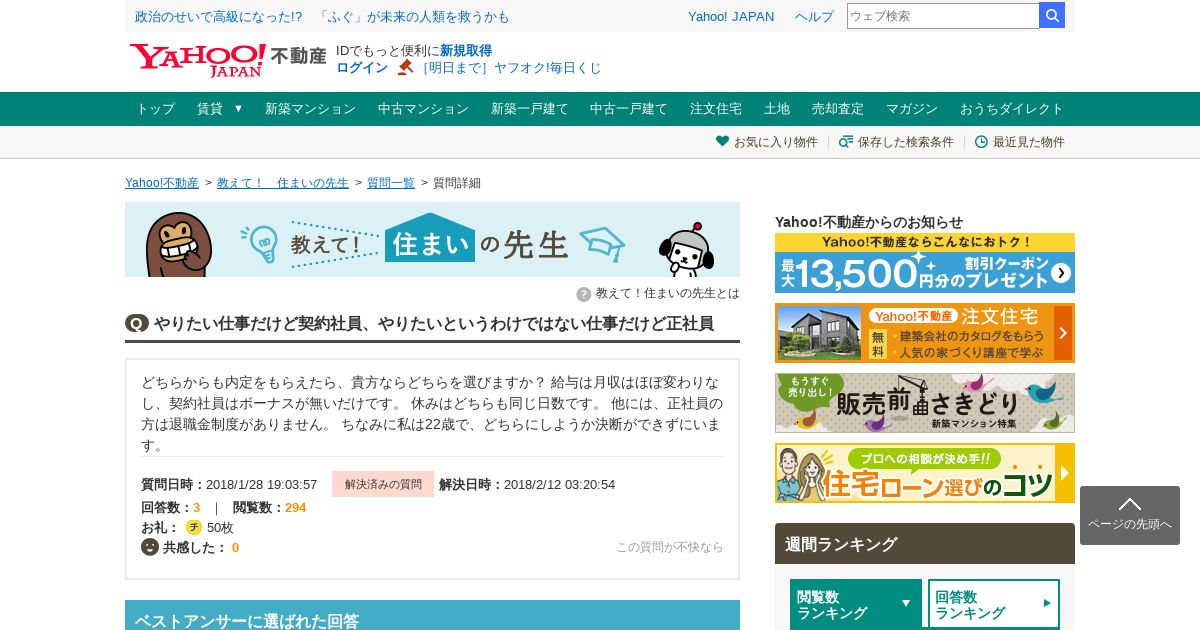Click the clock icon for 最近見た物件

981,142
